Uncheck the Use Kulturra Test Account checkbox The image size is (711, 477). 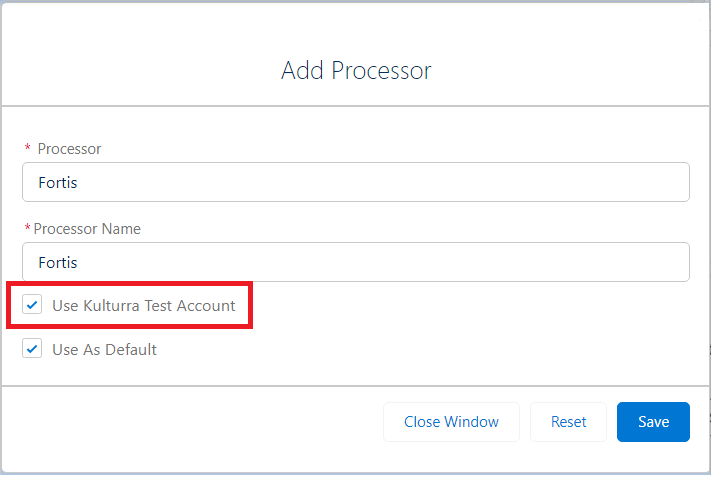(x=33, y=305)
